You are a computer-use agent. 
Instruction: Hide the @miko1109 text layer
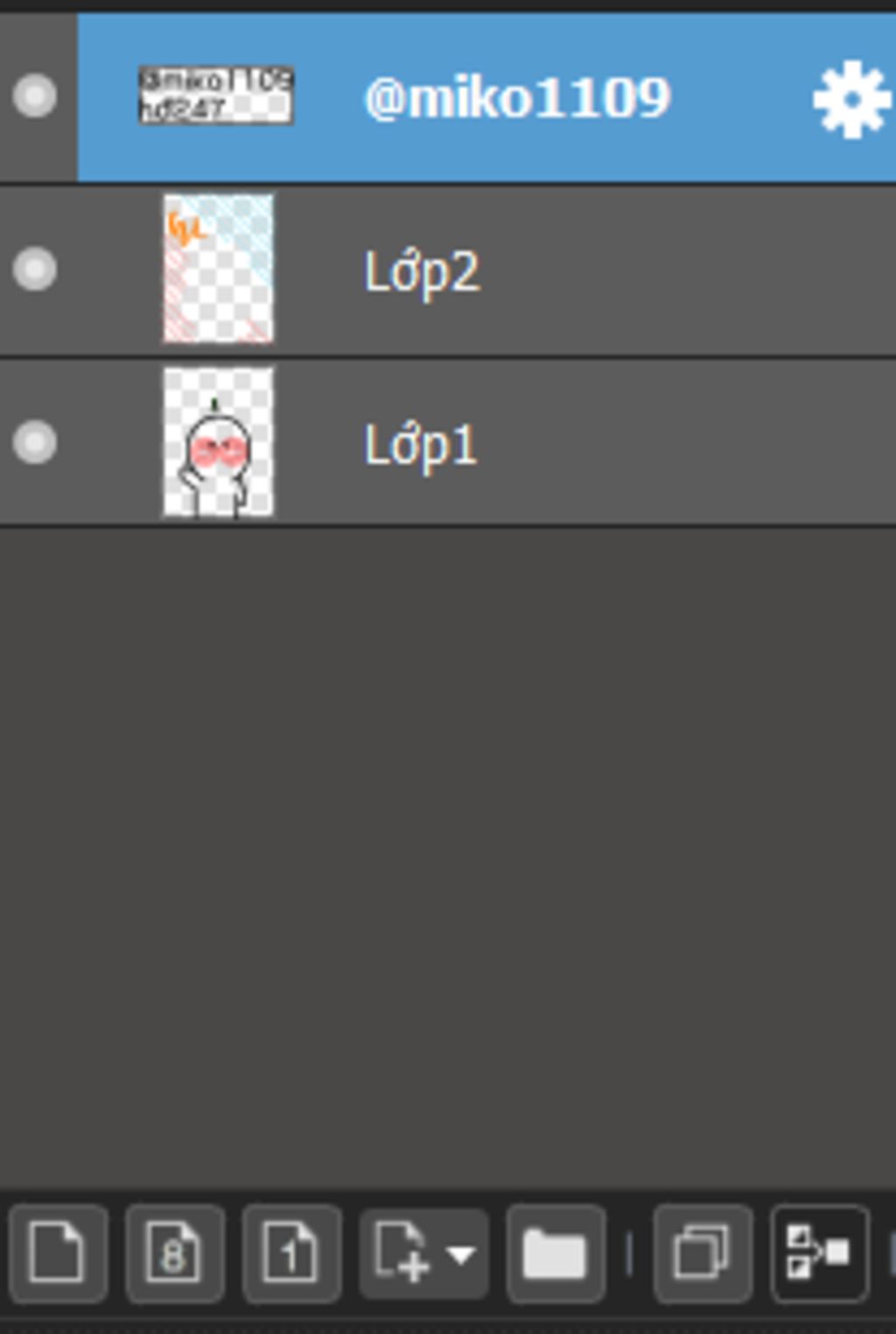coord(35,95)
